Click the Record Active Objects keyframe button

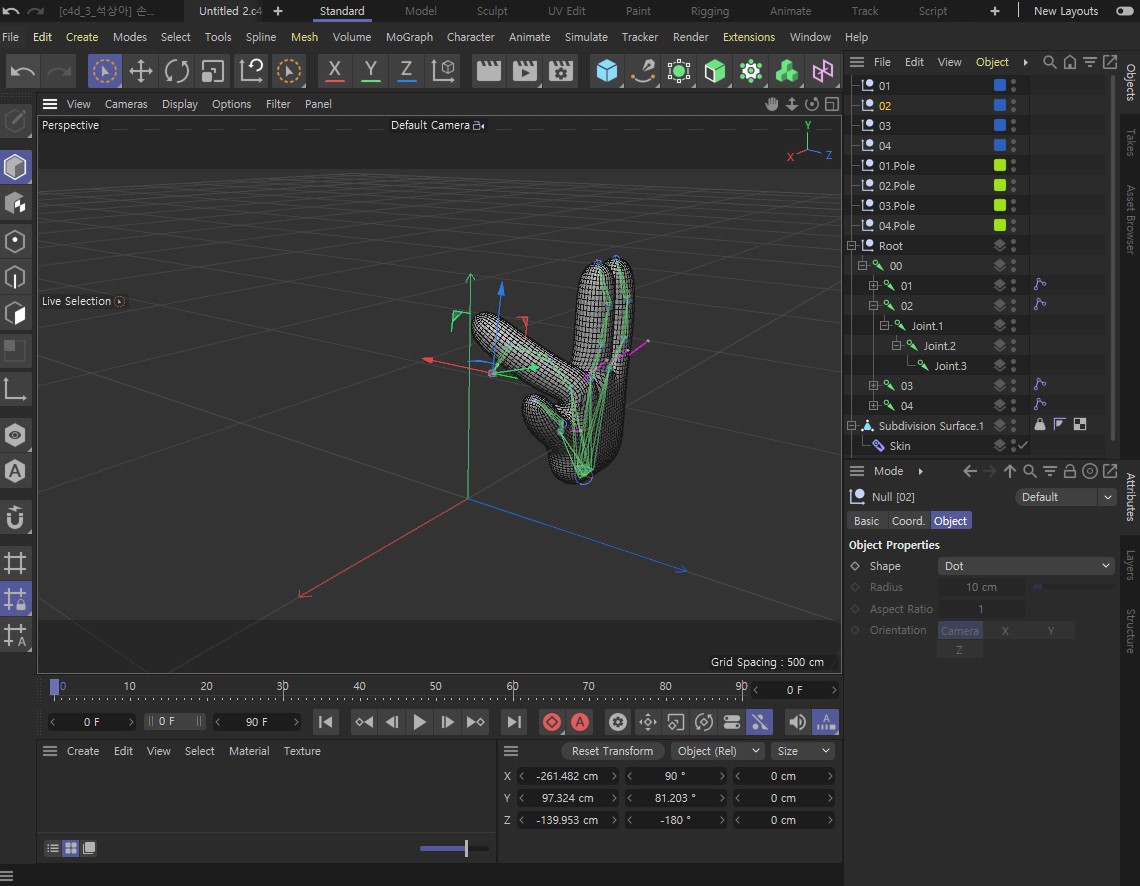tap(551, 722)
